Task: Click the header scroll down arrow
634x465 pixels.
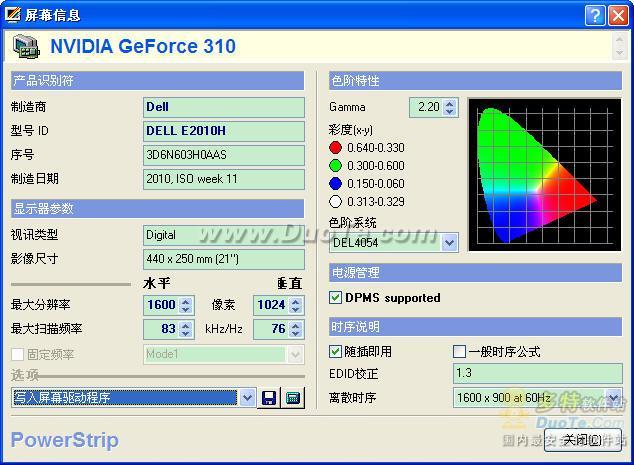Action: coord(619,53)
